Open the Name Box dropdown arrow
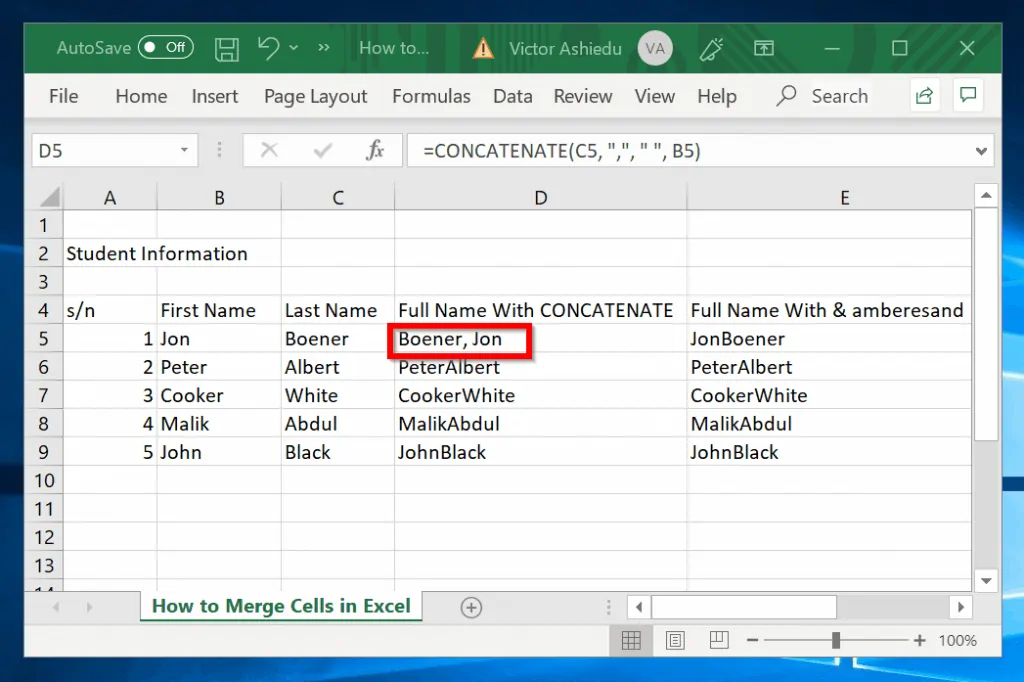This screenshot has height=682, width=1024. click(184, 151)
